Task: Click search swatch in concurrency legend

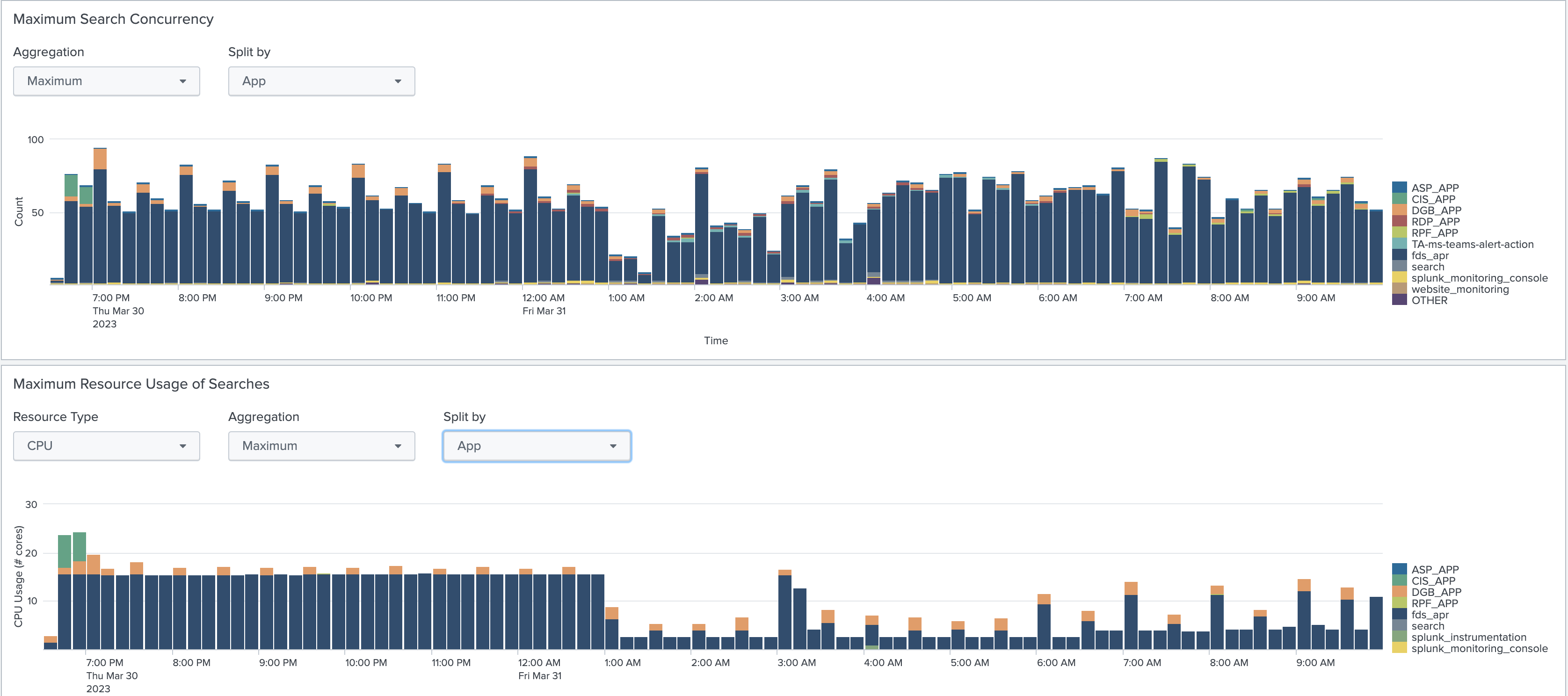Action: click(x=1400, y=267)
